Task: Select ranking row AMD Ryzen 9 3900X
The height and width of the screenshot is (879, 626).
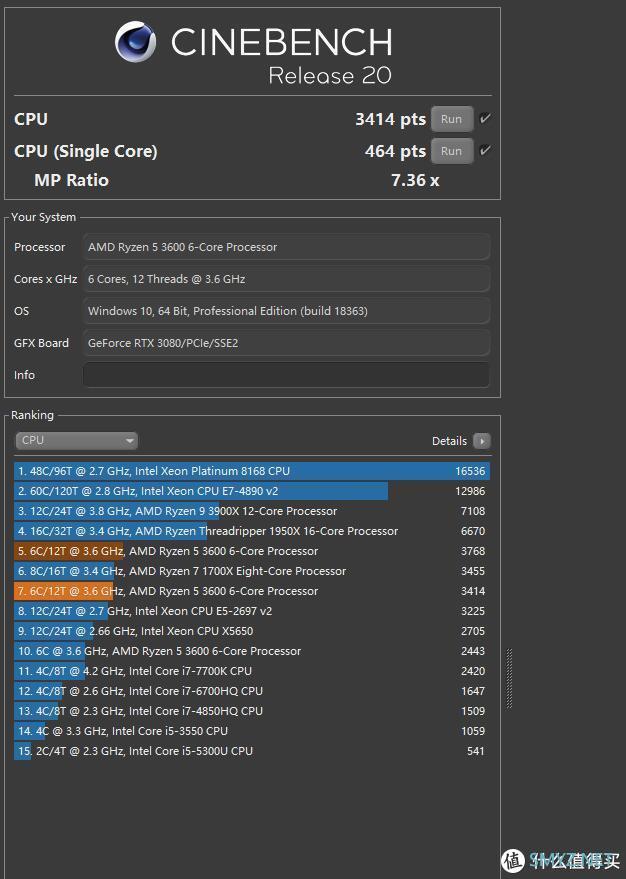Action: click(x=252, y=511)
